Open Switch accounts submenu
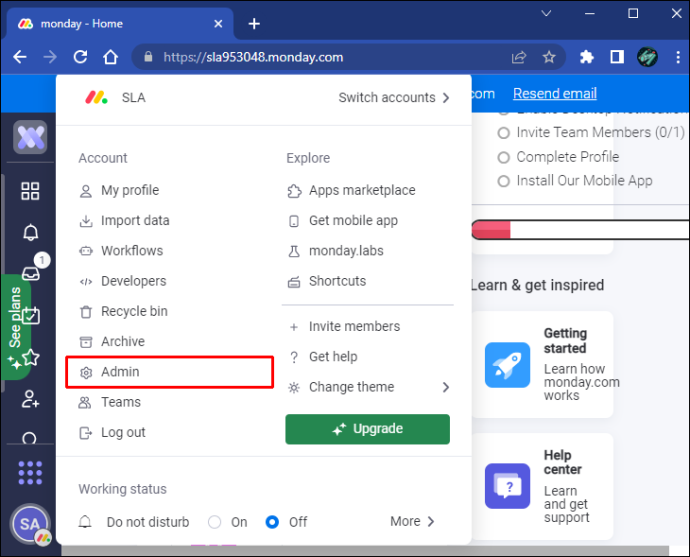690x557 pixels. point(394,97)
